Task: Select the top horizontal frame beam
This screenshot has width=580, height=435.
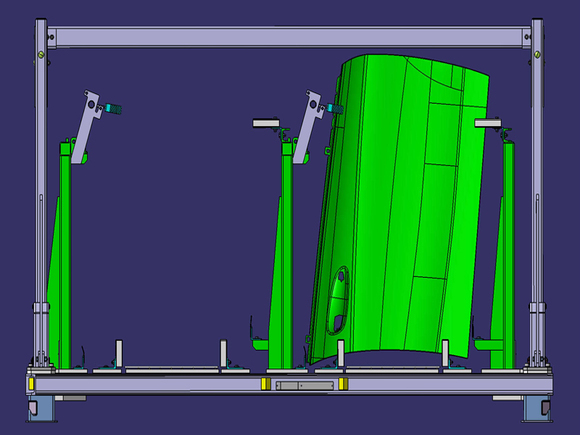Action: (289, 37)
